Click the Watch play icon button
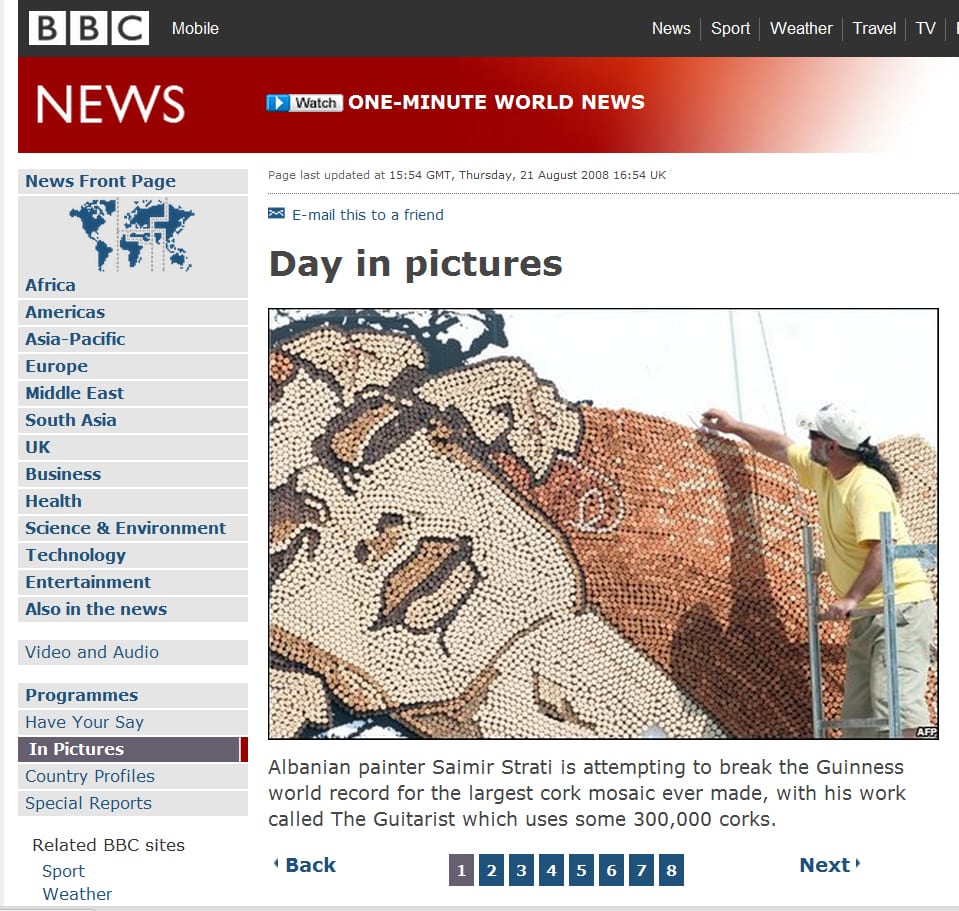 pyautogui.click(x=304, y=103)
